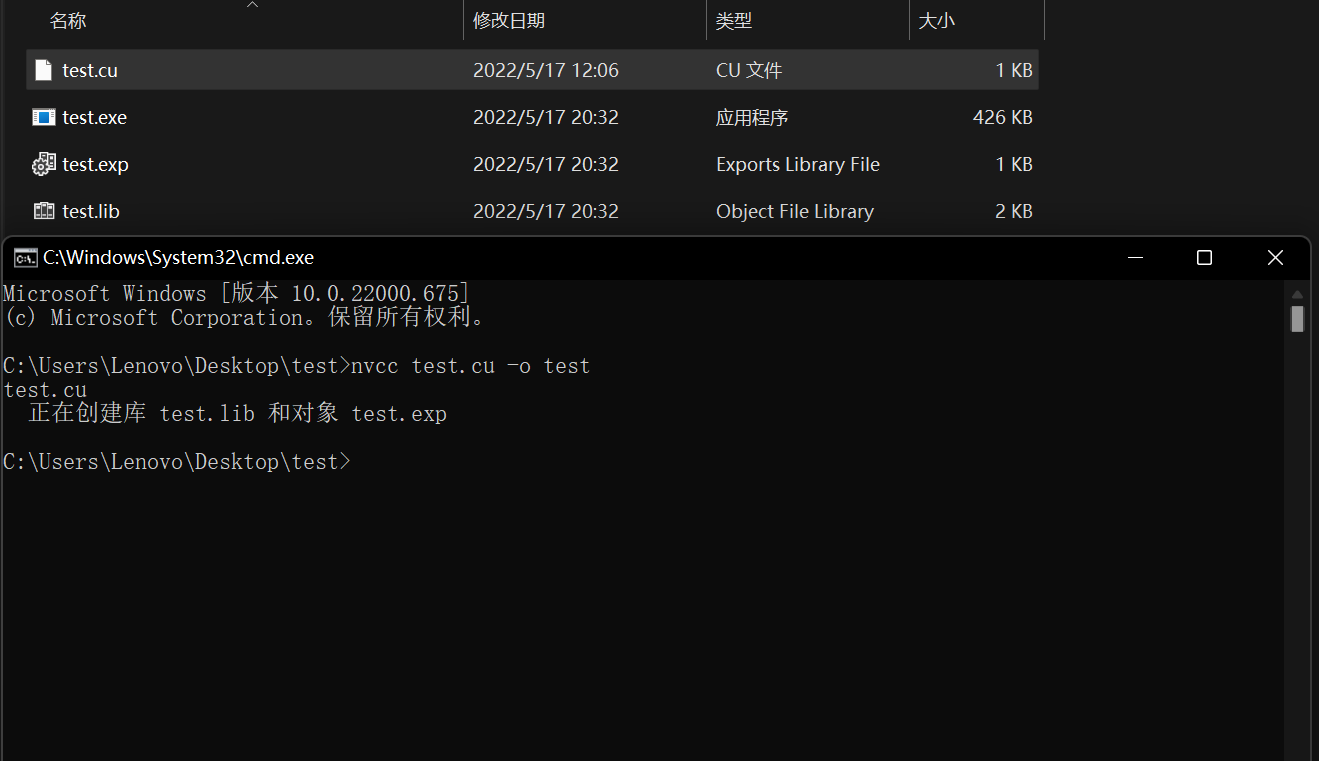Click the nvcc test.cu -o test command
This screenshot has height=761, width=1319.
(x=470, y=366)
